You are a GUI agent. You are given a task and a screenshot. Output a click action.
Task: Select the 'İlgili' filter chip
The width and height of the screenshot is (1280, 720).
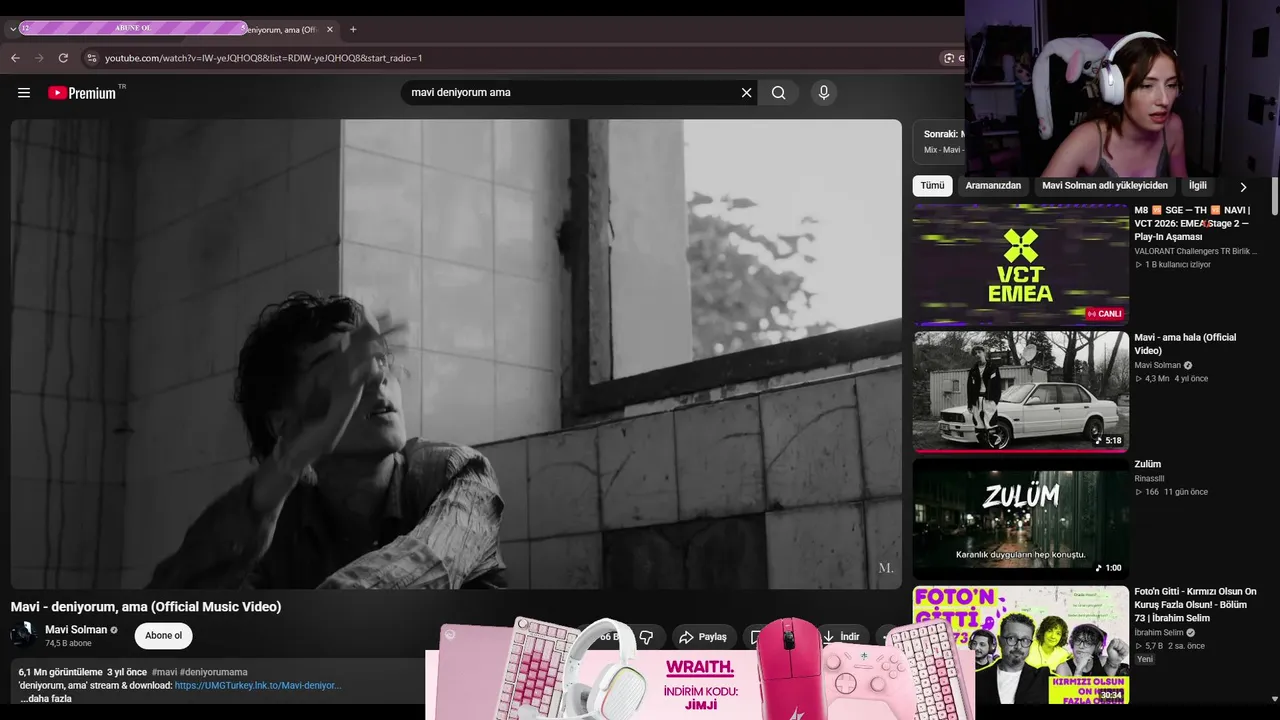pos(1197,186)
